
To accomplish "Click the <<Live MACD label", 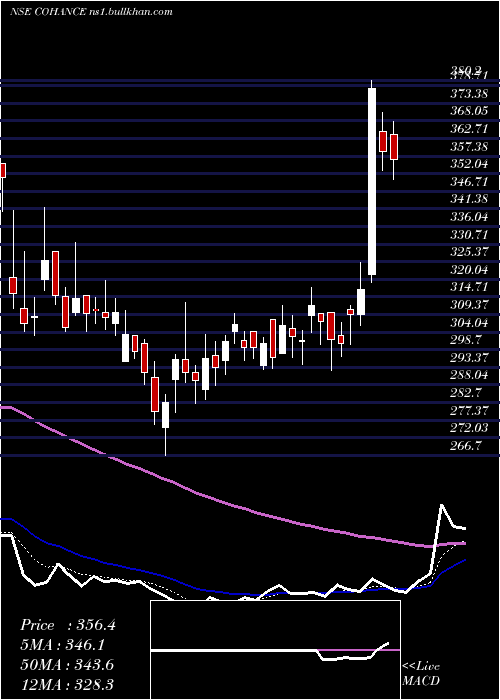I will coord(421,673).
